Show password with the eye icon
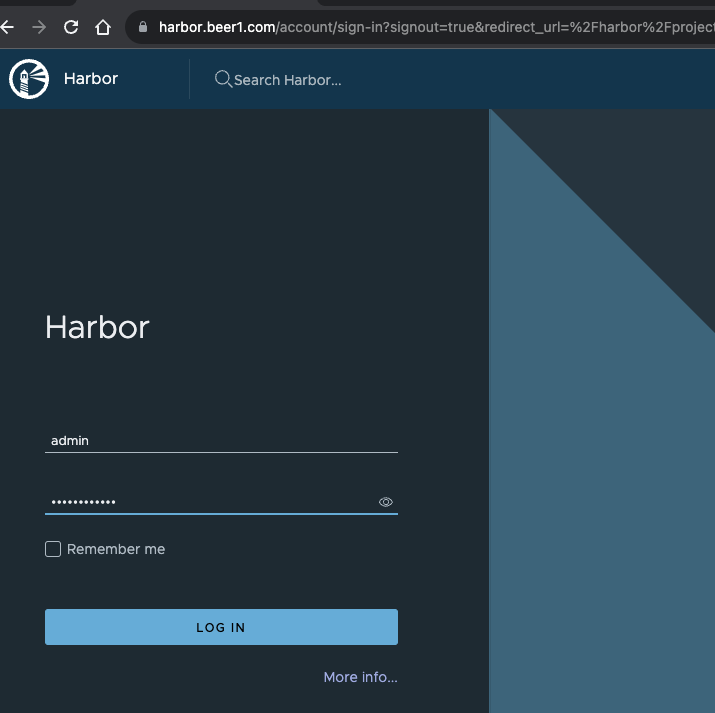The image size is (715, 713). pyautogui.click(x=386, y=502)
